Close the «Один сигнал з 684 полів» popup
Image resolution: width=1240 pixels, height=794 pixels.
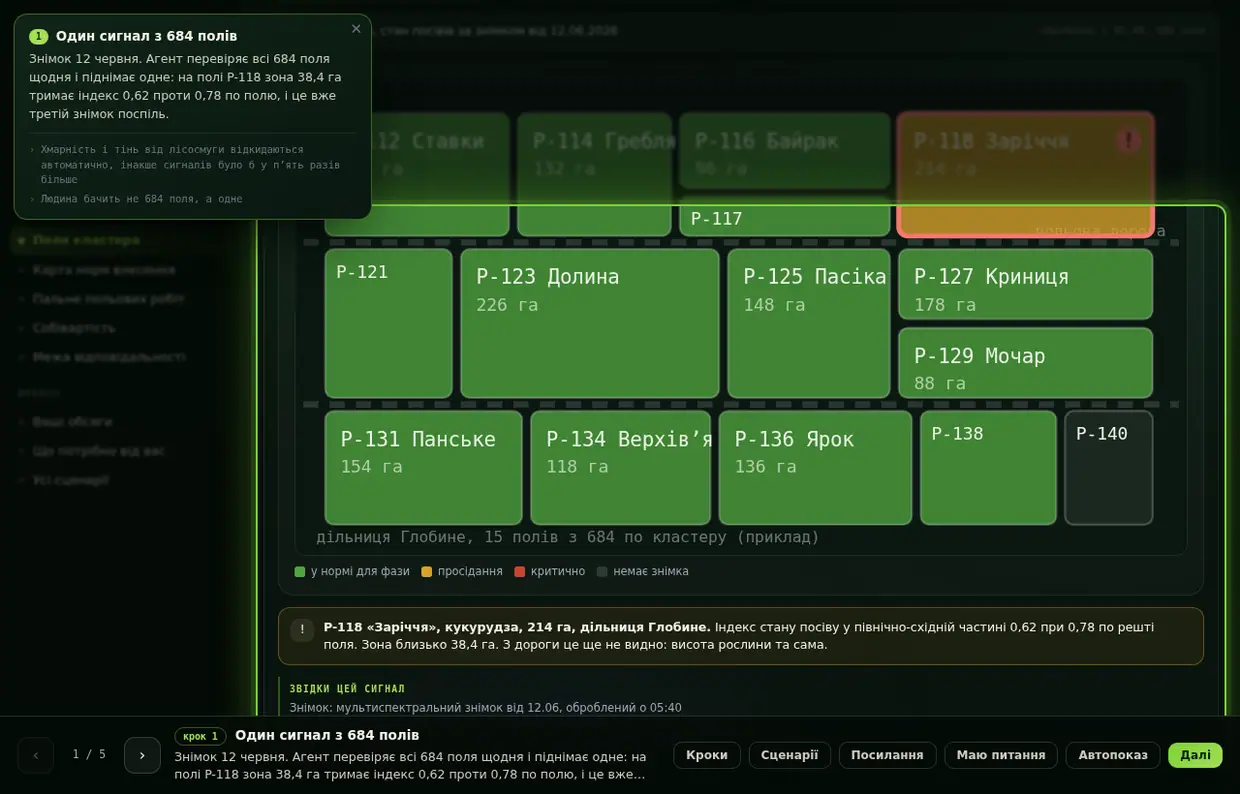(356, 29)
